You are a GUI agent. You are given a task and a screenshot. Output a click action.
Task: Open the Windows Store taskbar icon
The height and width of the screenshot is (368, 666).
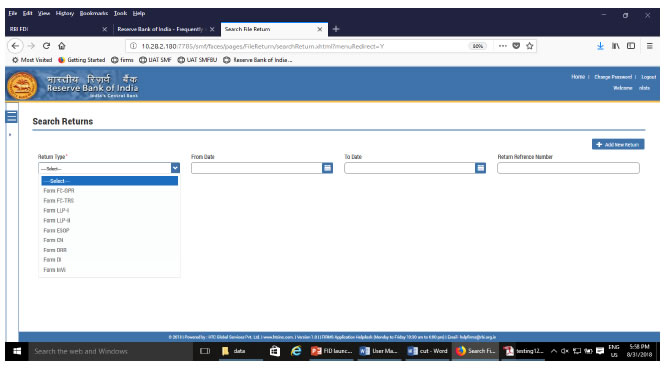coord(275,351)
